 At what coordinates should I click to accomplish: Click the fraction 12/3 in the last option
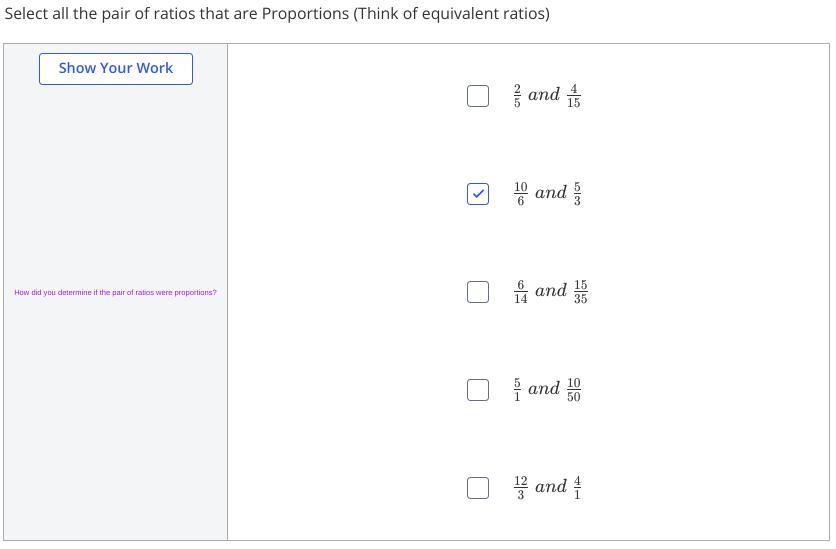520,487
